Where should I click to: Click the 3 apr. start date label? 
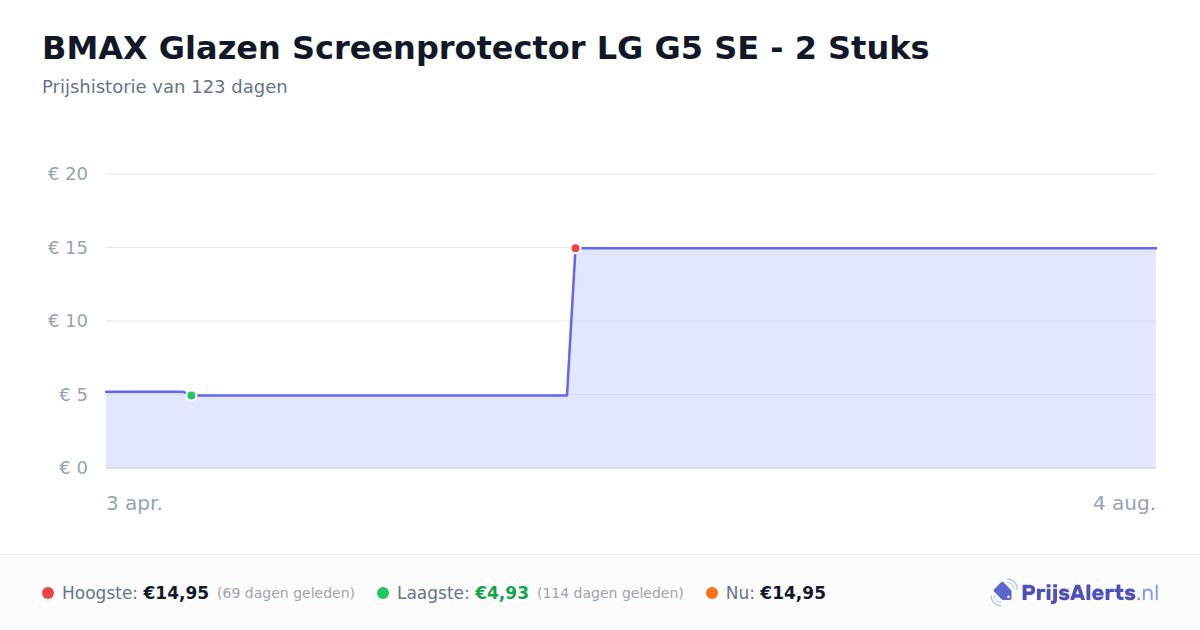tap(135, 503)
